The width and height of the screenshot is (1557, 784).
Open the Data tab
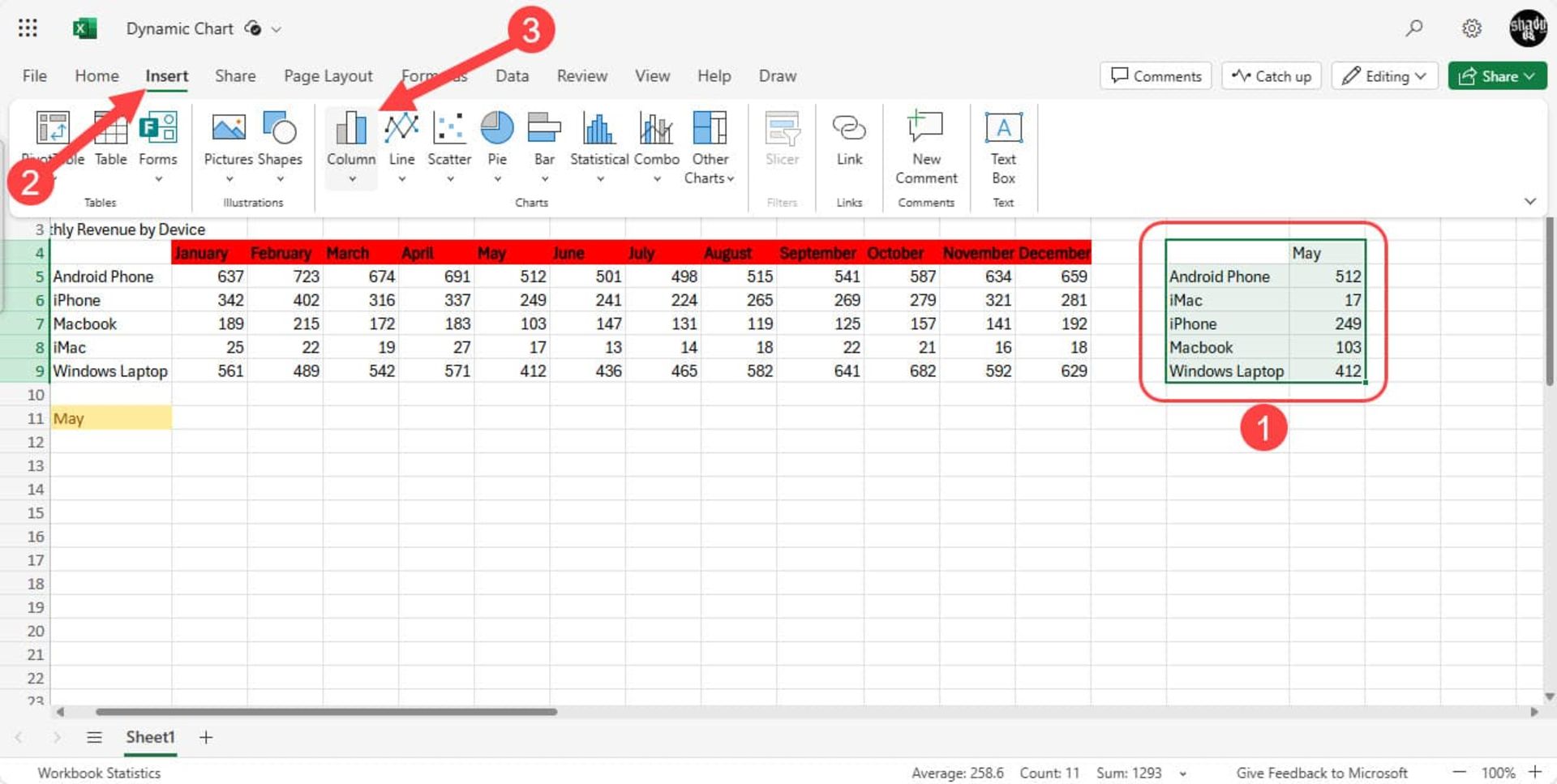pyautogui.click(x=512, y=75)
